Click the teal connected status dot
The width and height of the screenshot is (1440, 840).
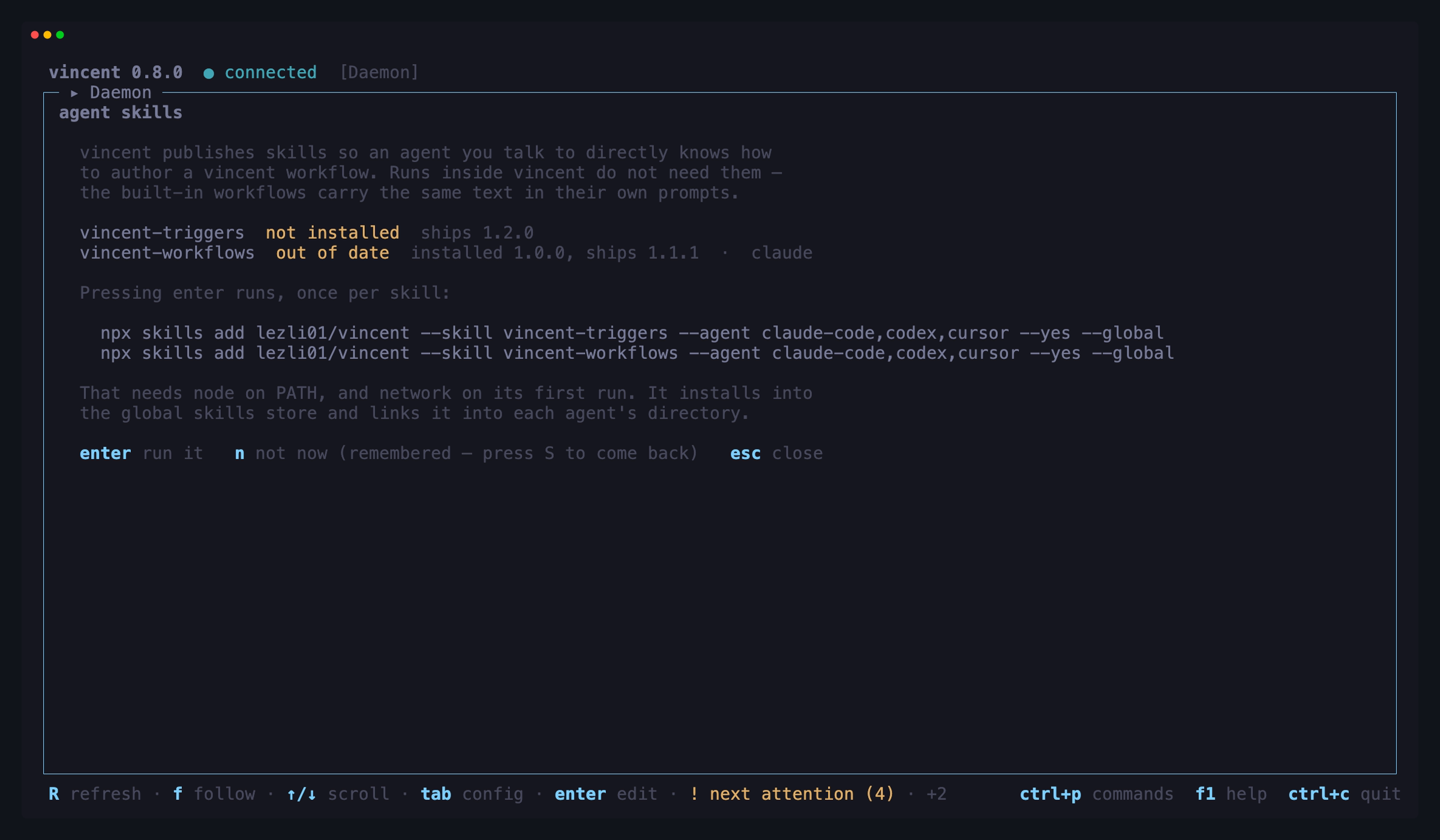209,73
